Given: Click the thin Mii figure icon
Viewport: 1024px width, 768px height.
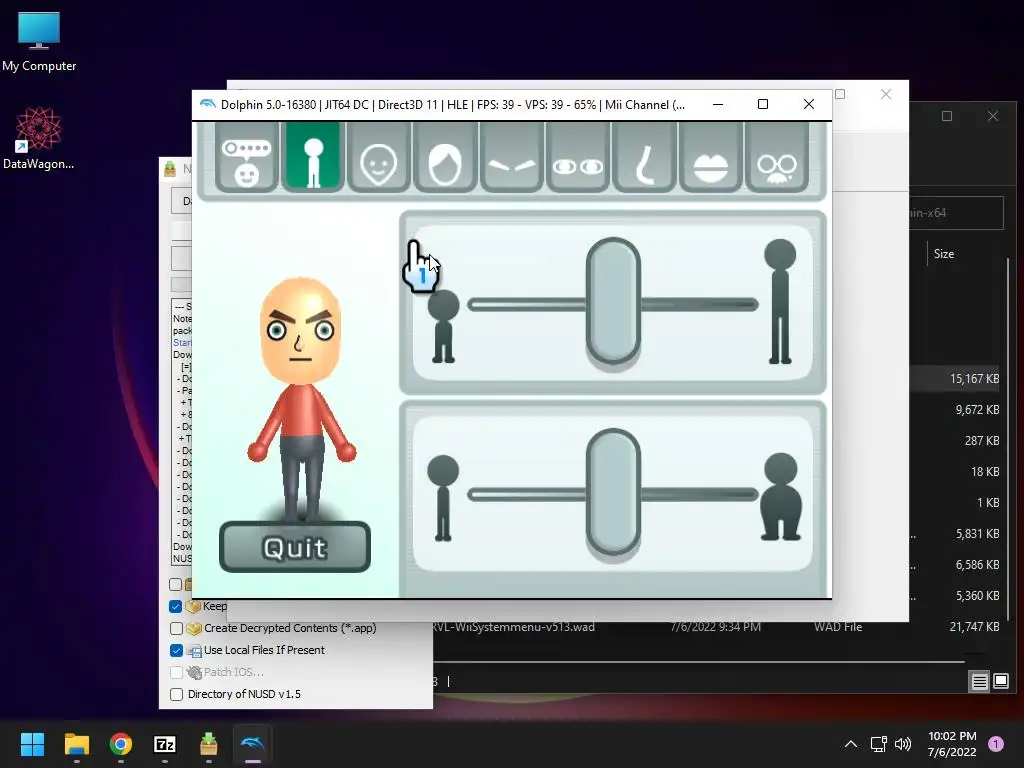Looking at the screenshot, I should point(443,498).
